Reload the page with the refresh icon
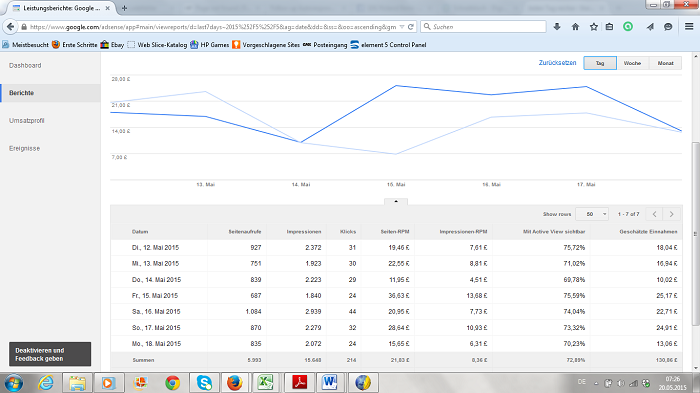This screenshot has height=393, width=700. [411, 27]
